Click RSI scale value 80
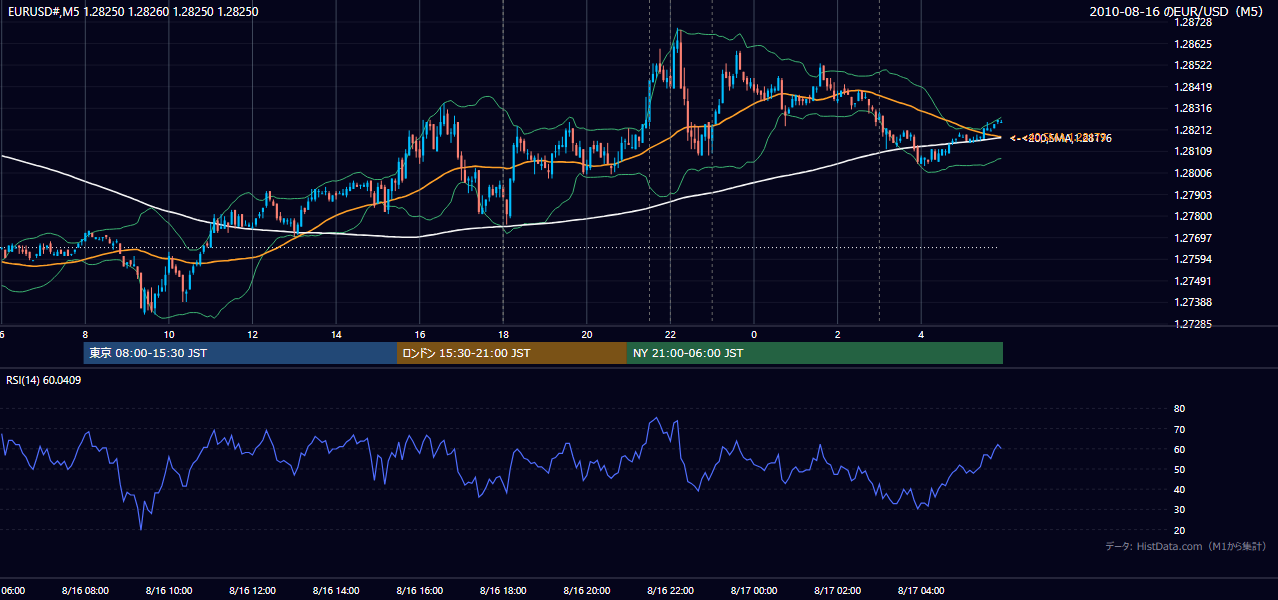 tap(1179, 409)
